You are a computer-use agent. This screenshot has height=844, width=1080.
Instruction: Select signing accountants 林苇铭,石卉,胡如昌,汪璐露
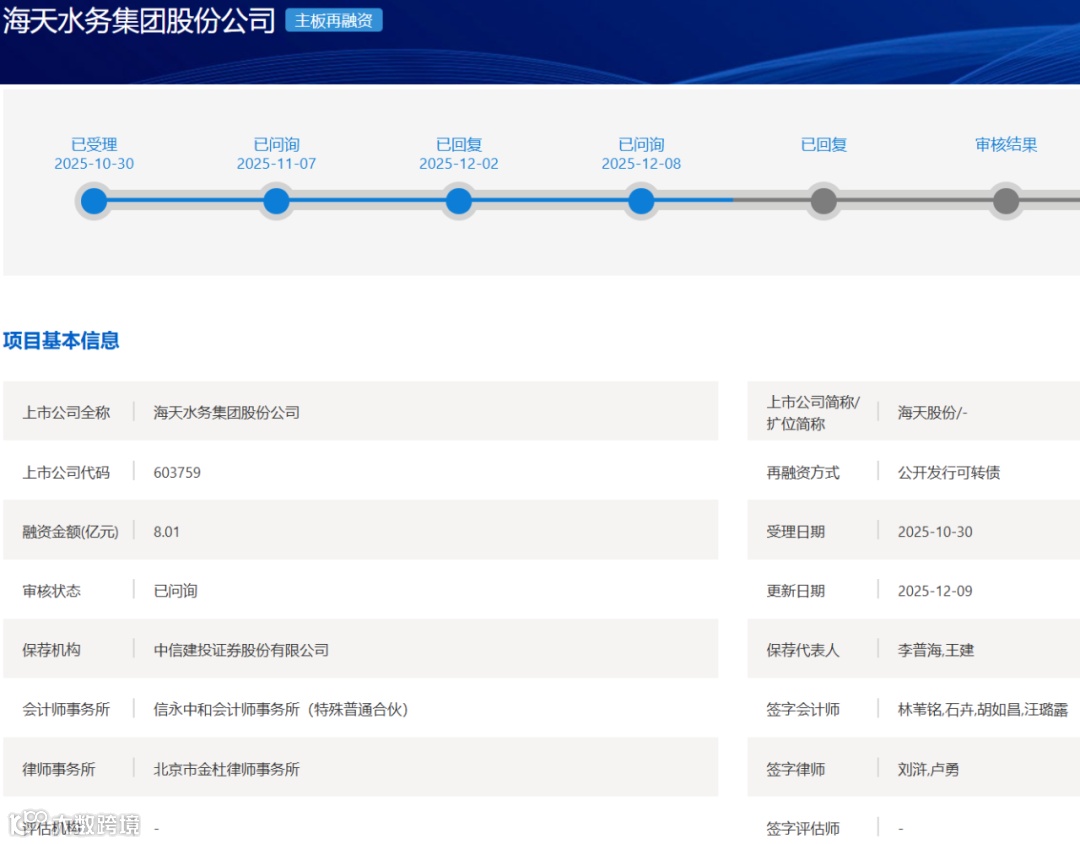(x=983, y=710)
